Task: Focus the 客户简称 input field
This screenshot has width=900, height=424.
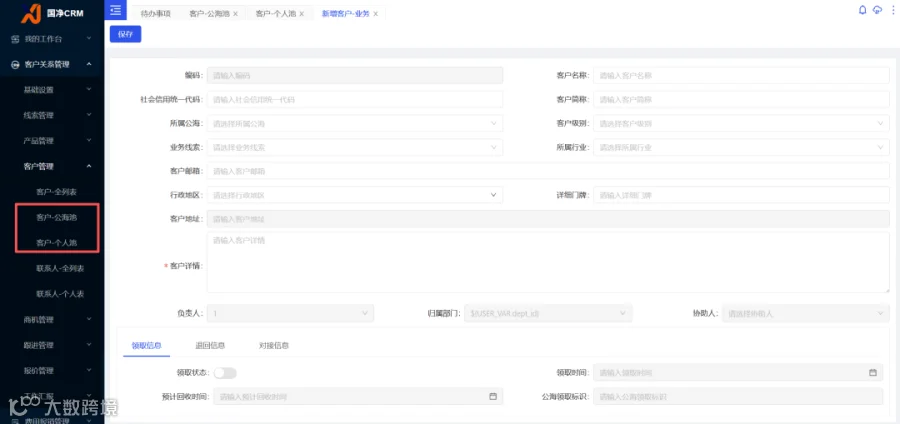Action: click(x=741, y=99)
